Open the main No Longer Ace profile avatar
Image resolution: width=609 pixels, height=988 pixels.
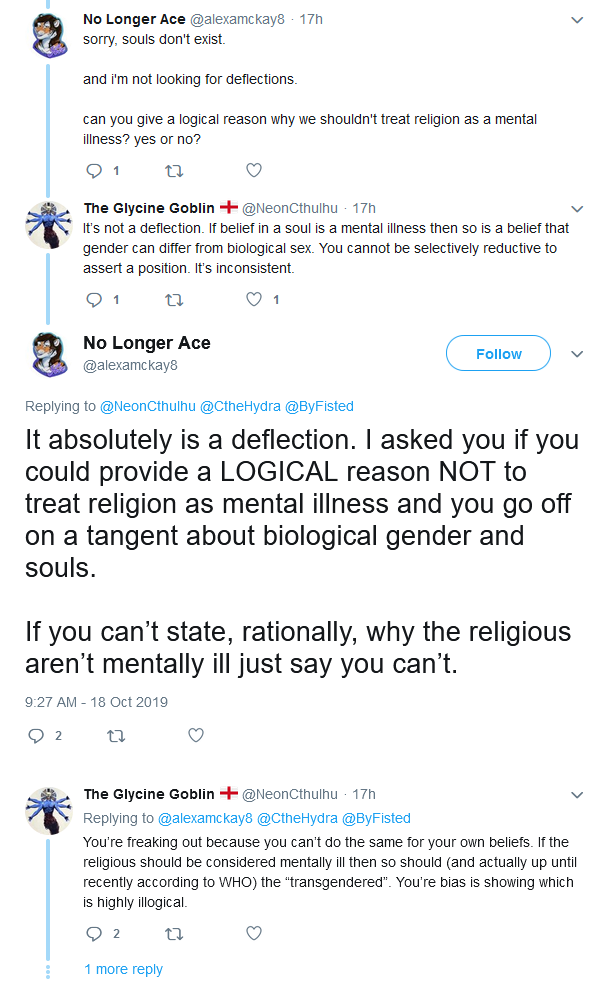[50, 354]
